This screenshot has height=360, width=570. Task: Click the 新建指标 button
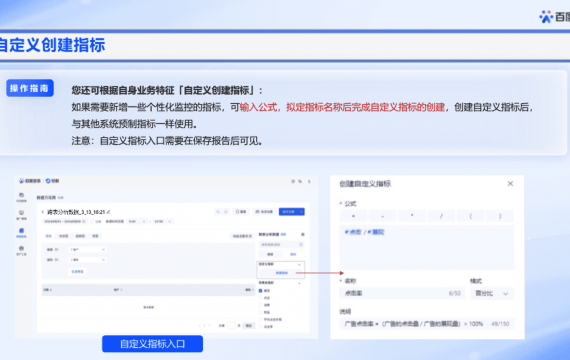pyautogui.click(x=282, y=273)
